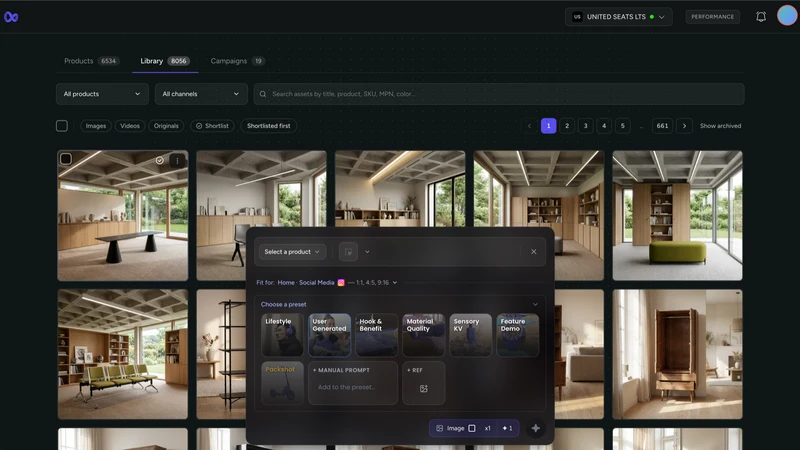
Task: Toggle the Shortlisted first sort chip
Action: click(268, 126)
